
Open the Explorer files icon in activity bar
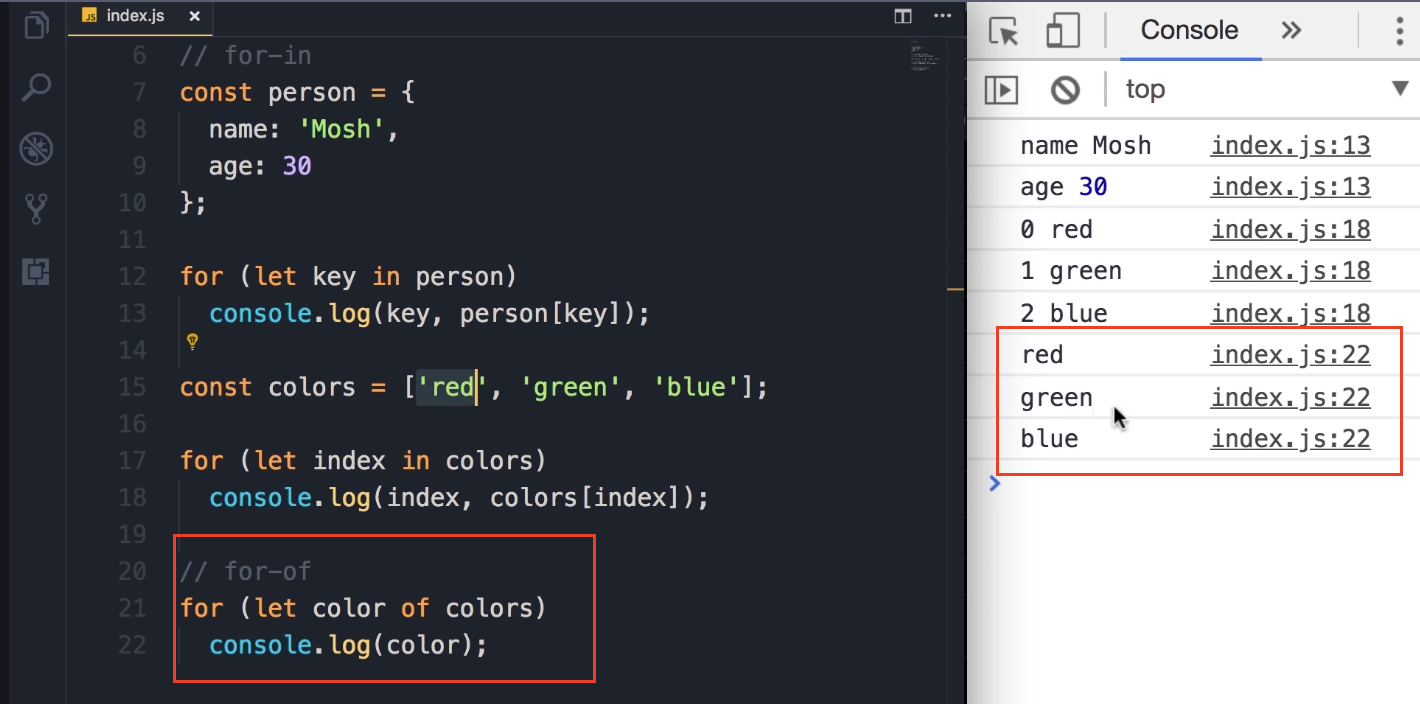pyautogui.click(x=36, y=25)
